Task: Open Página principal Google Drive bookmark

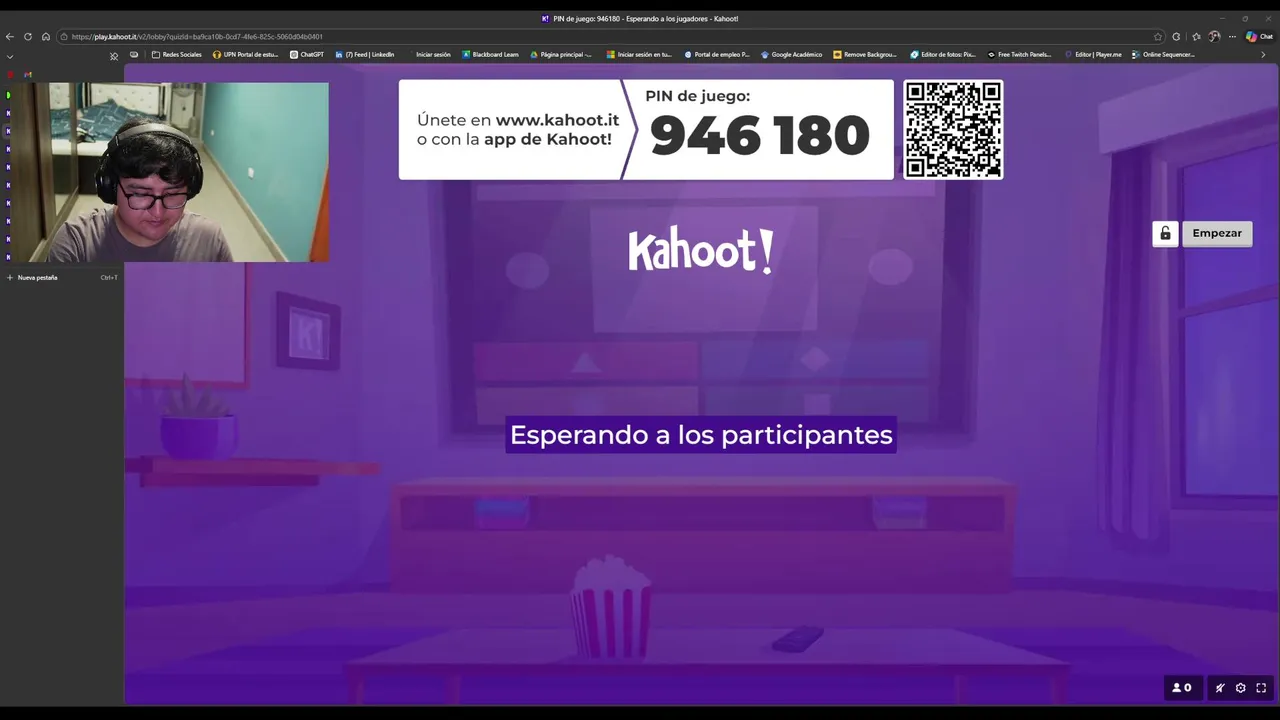Action: point(561,55)
